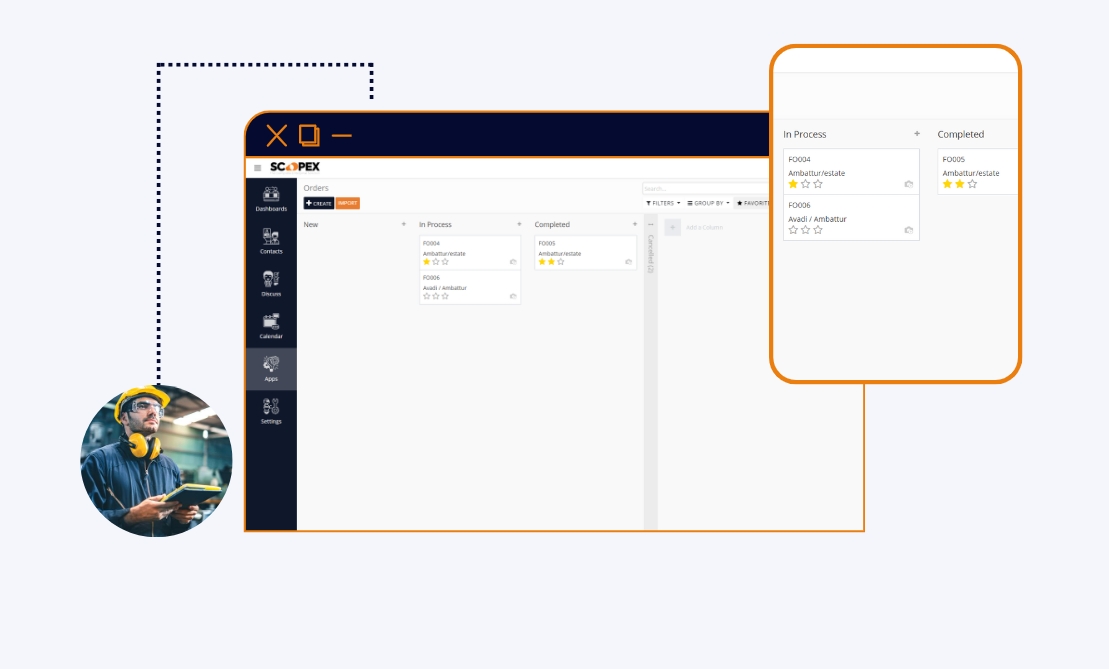Click the Add a Column plus button
Image resolution: width=1109 pixels, height=669 pixels.
[x=673, y=227]
